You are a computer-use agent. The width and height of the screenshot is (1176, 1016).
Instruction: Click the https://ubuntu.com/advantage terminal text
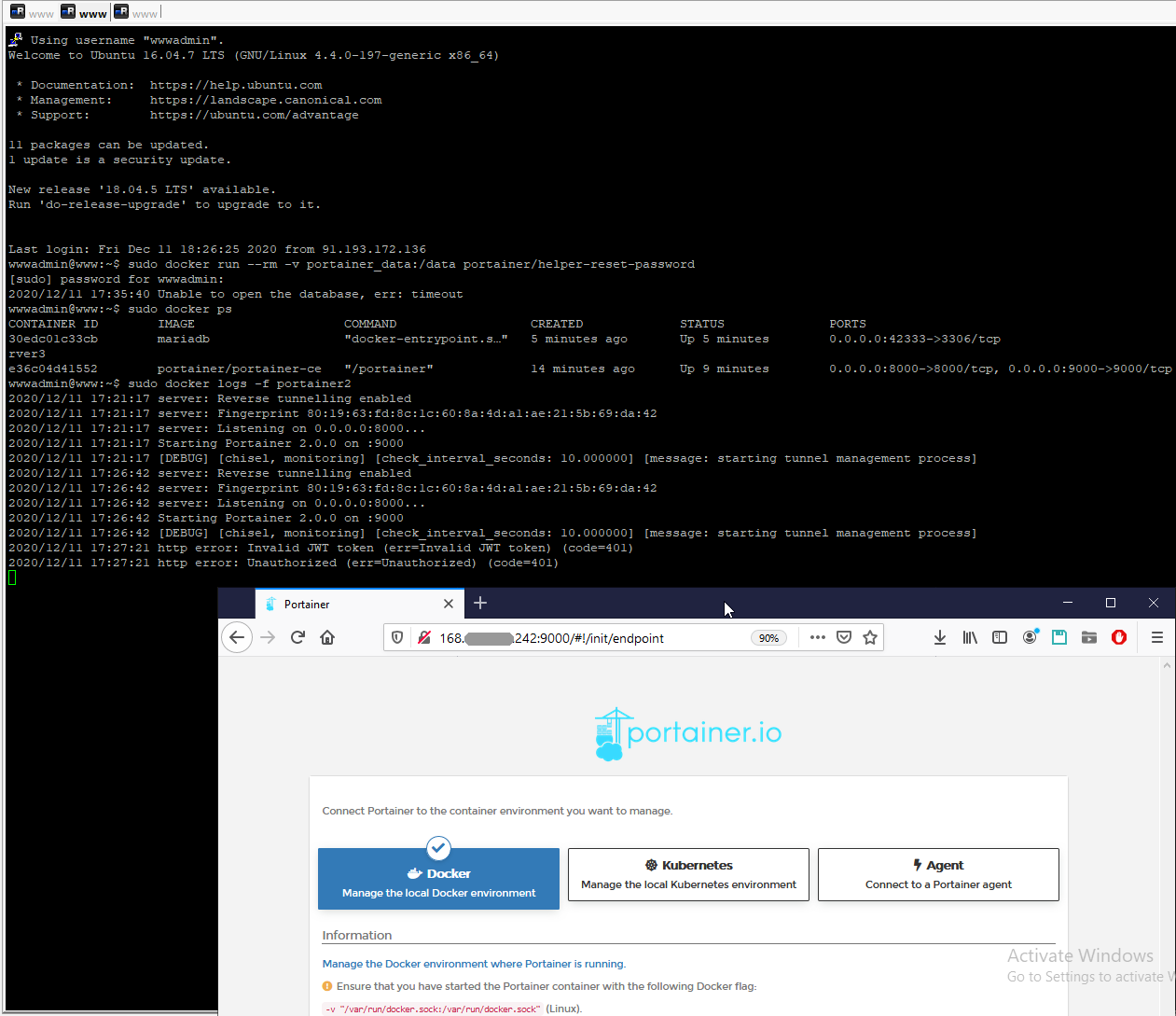click(255, 115)
